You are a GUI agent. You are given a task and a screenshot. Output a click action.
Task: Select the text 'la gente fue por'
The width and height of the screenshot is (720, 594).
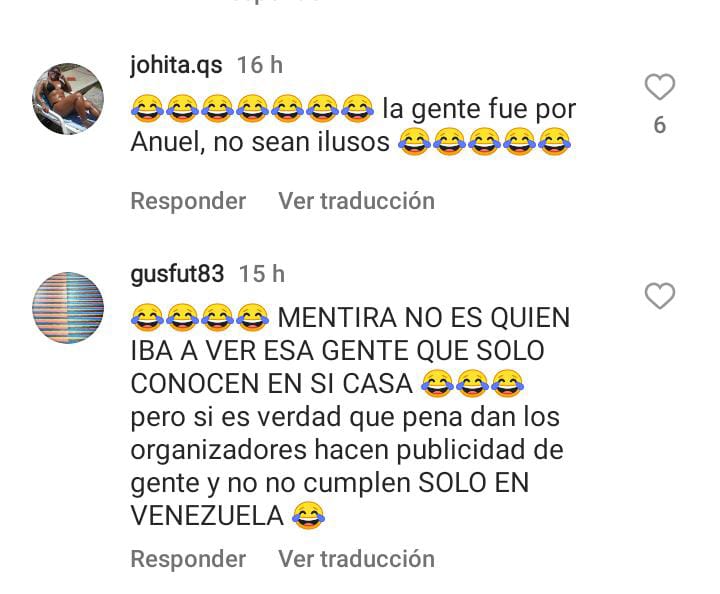tap(479, 109)
